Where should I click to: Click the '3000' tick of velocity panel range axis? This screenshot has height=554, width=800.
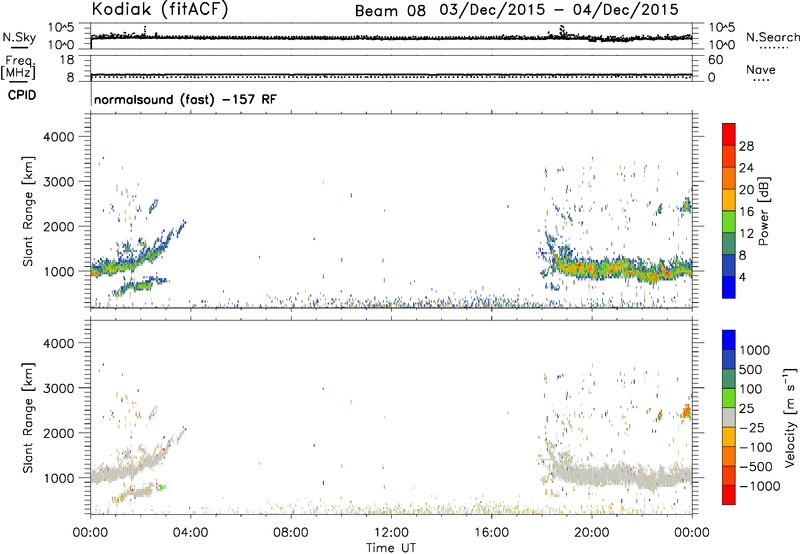[x=58, y=388]
